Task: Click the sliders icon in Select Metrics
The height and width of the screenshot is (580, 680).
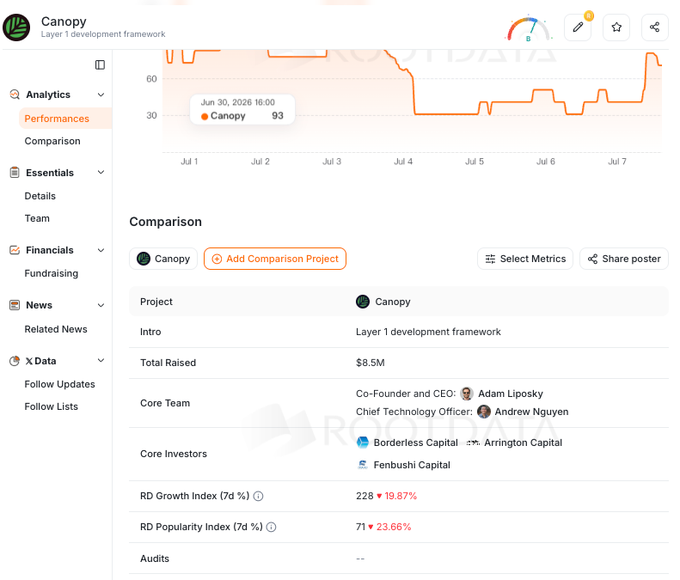Action: coord(490,259)
